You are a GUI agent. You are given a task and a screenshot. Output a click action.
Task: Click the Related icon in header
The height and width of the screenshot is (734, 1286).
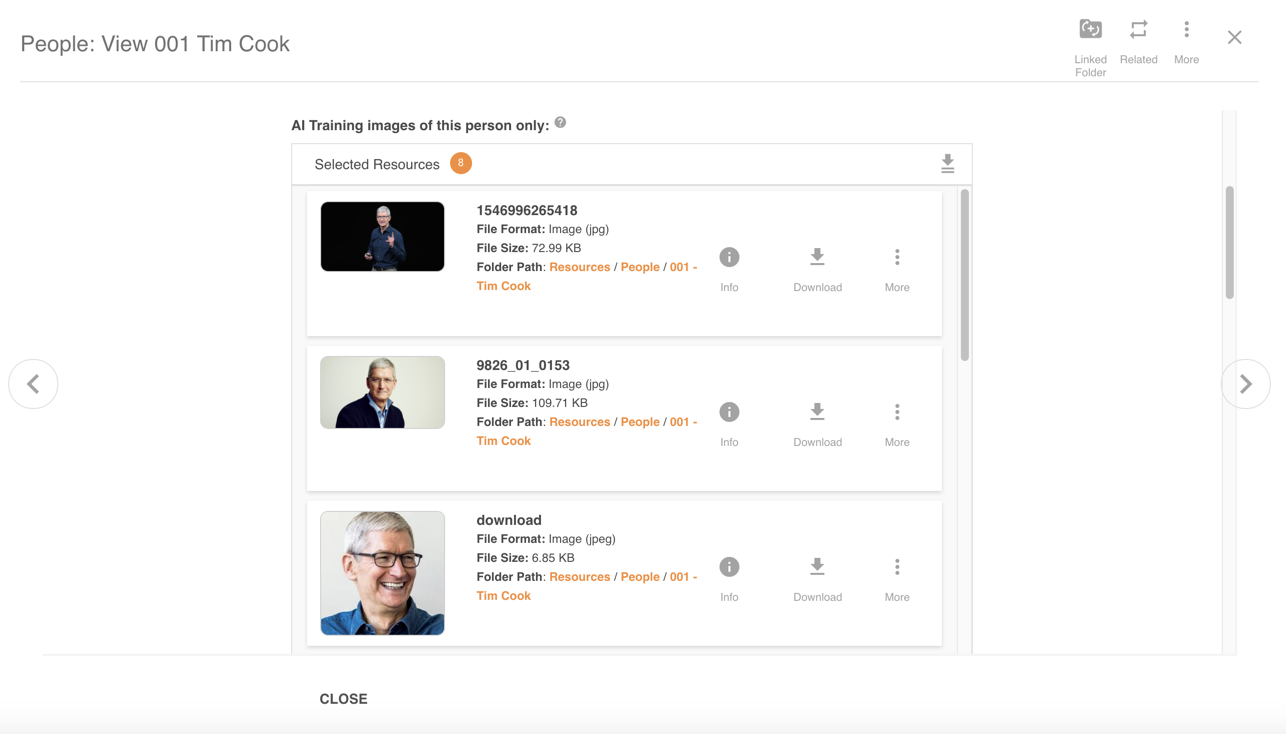point(1138,30)
